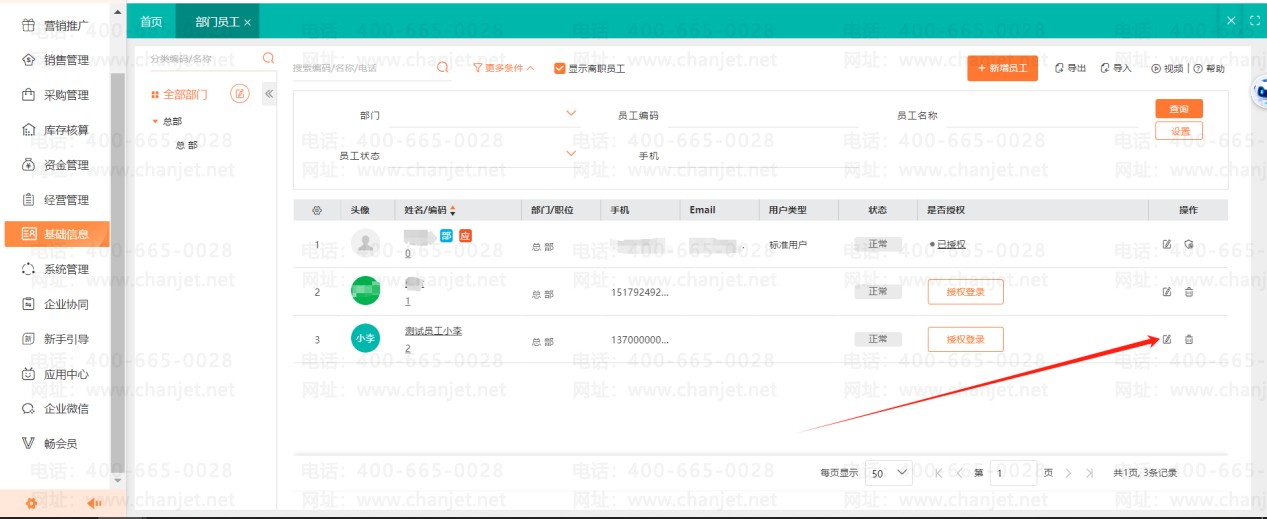Select the highlighted 基础信息 sidebar item
1267x519 pixels.
point(57,234)
